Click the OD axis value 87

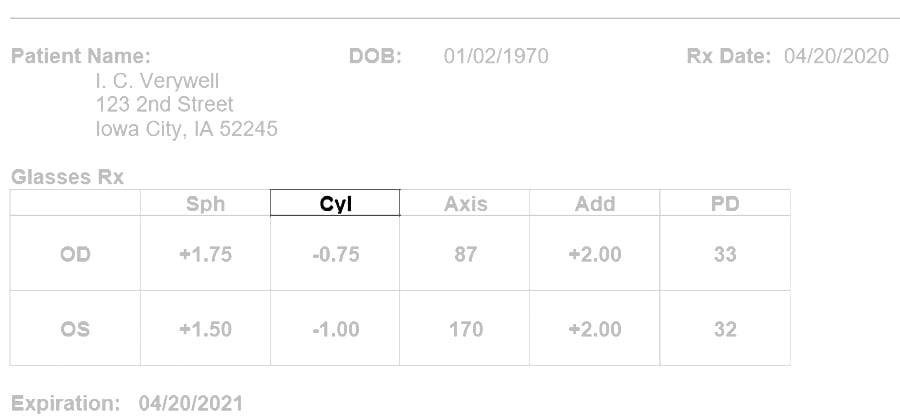[465, 254]
